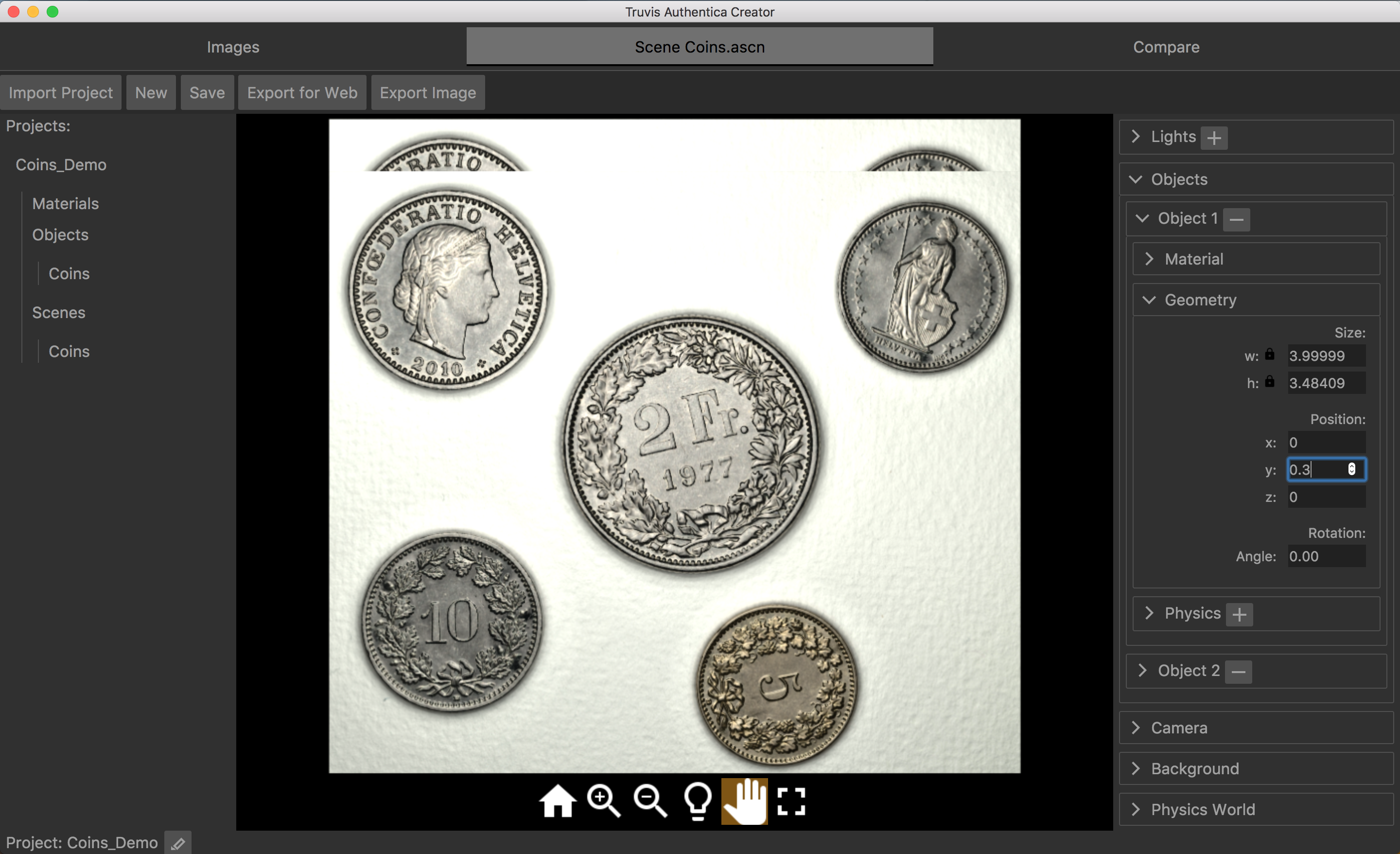
Task: Select Objects in project tree
Action: pyautogui.click(x=60, y=235)
